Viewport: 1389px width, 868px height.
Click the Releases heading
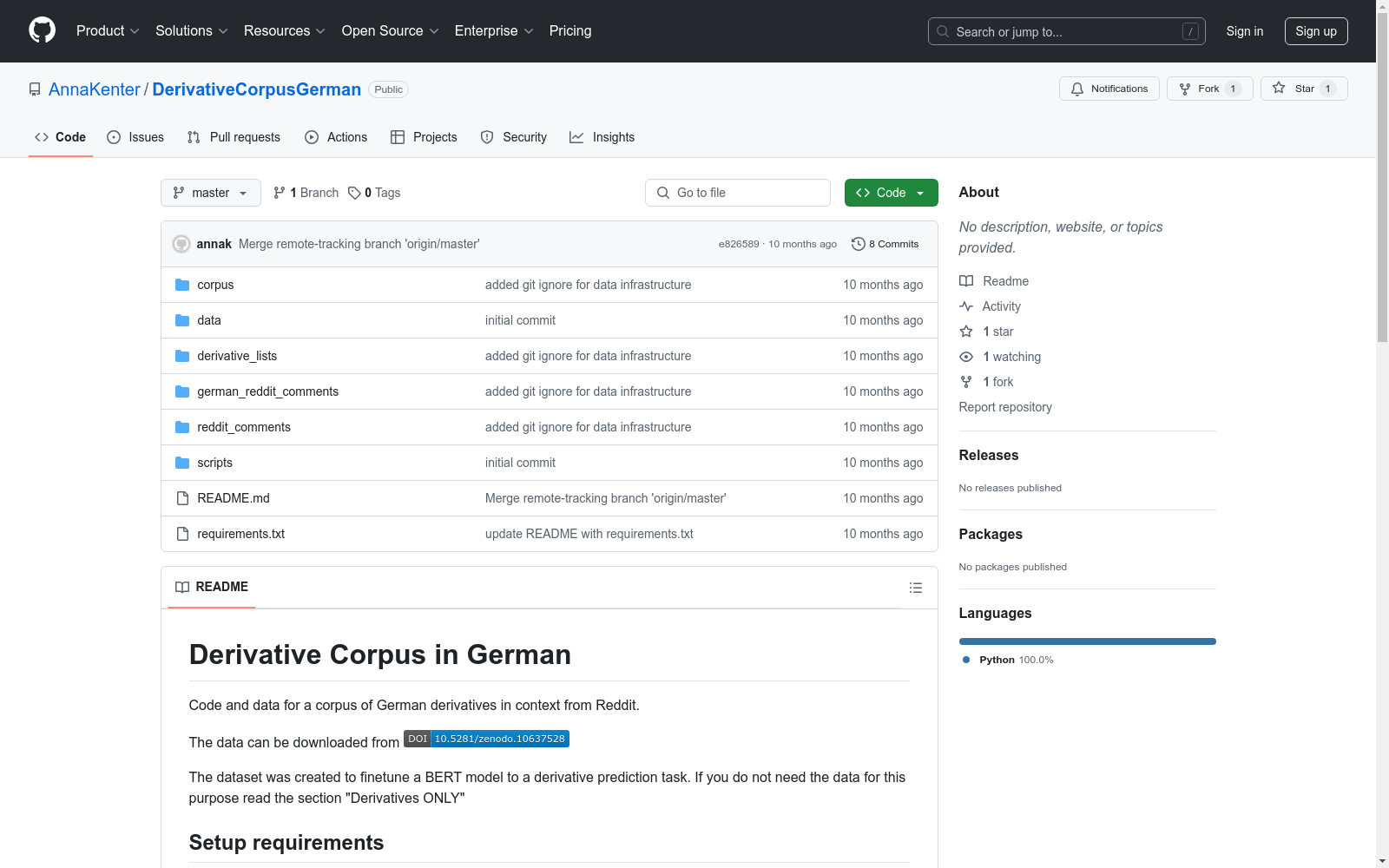(989, 455)
